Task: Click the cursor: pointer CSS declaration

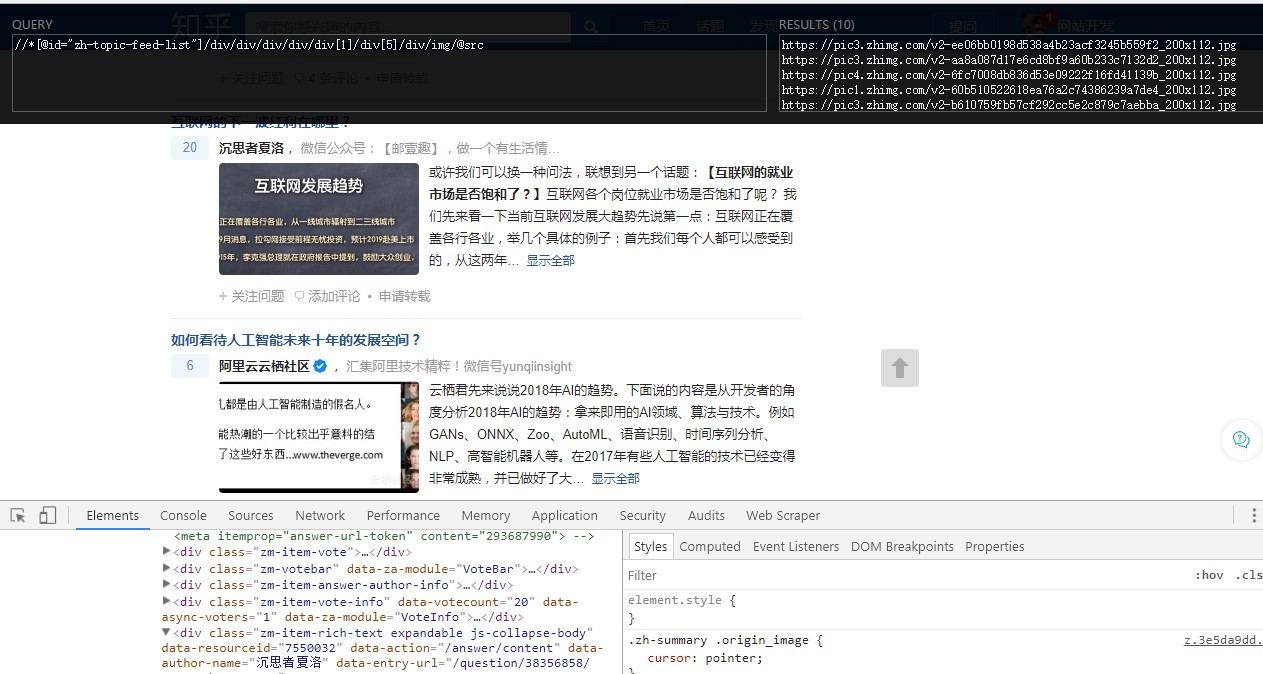Action: pyautogui.click(x=705, y=658)
